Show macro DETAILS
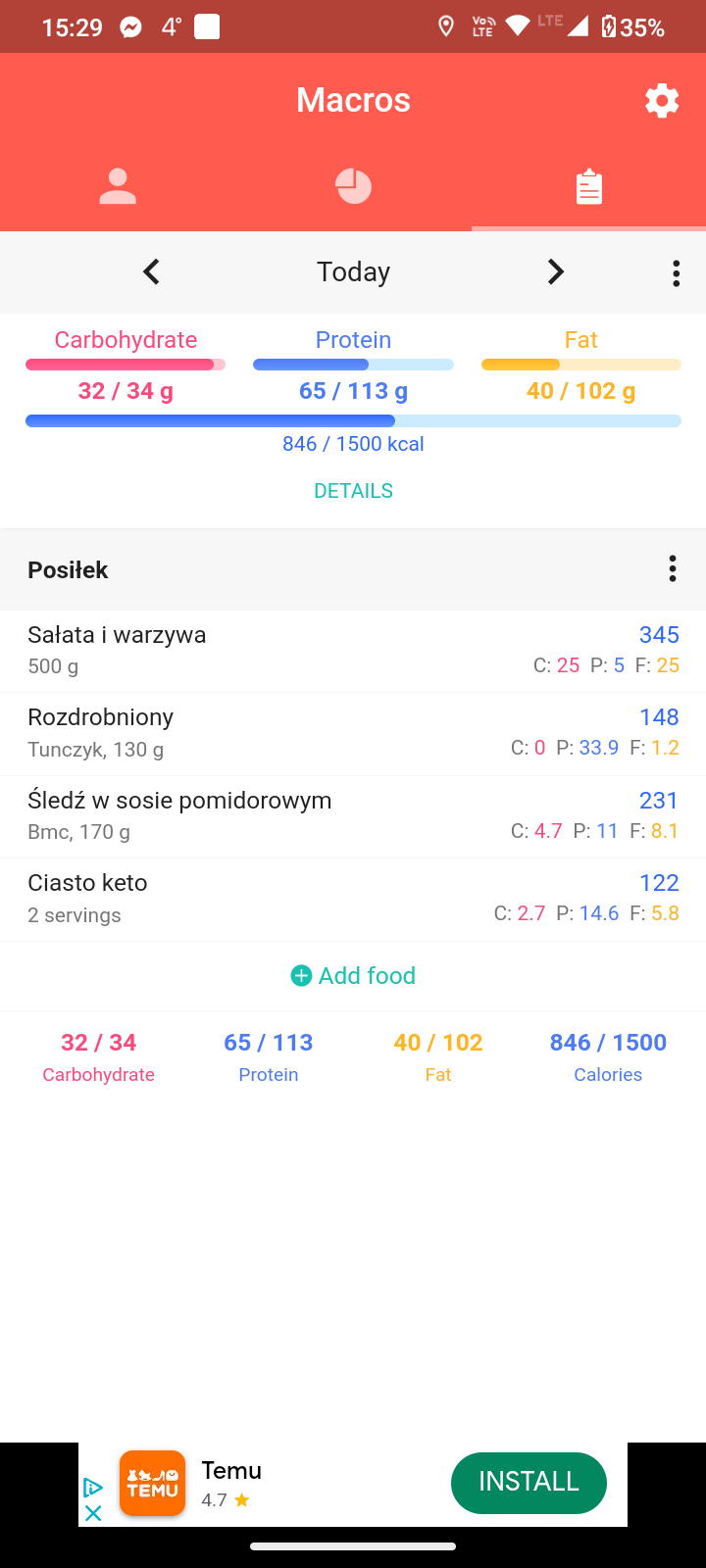This screenshot has height=1568, width=706. click(353, 491)
